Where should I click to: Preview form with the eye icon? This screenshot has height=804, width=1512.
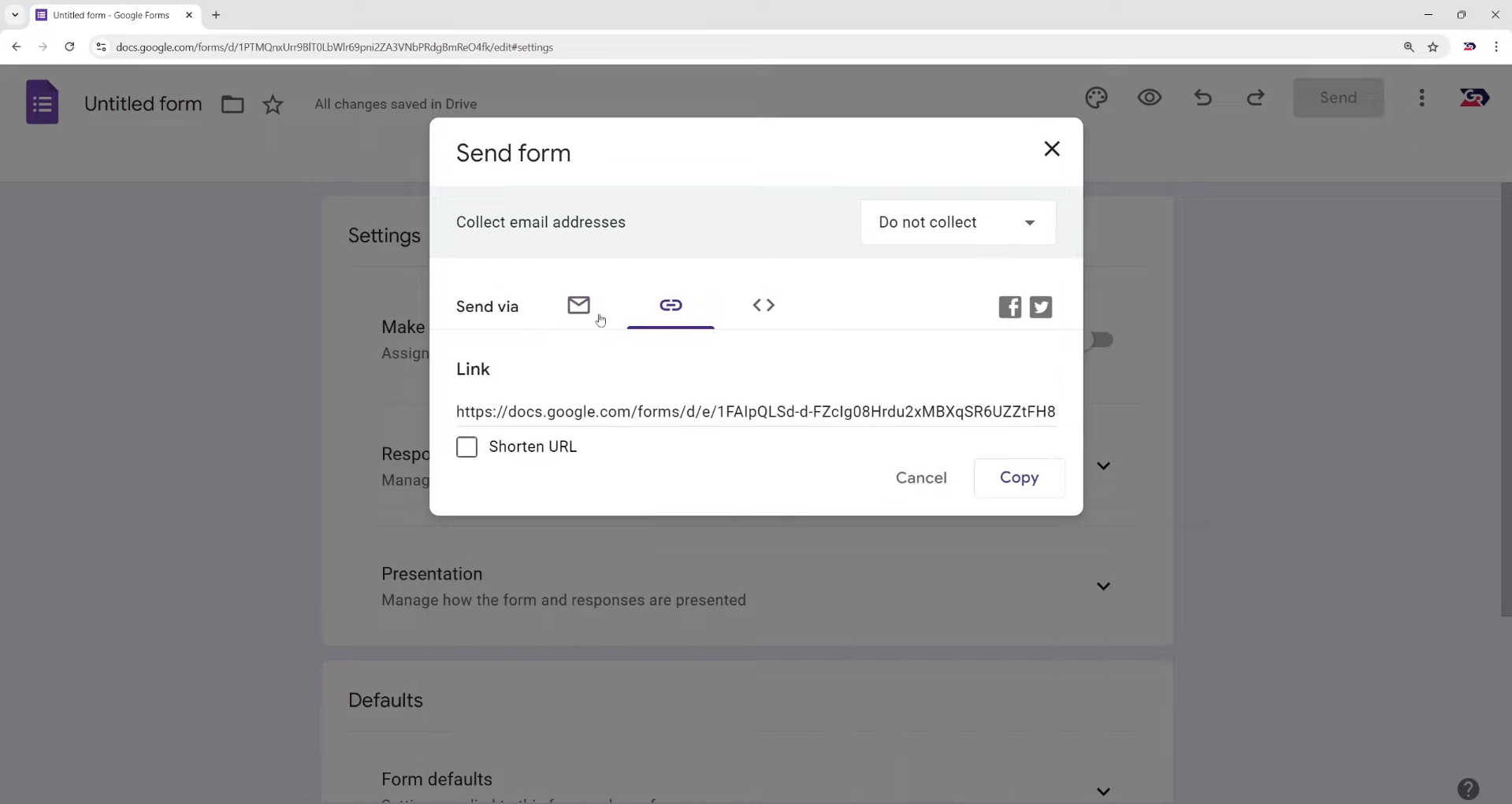1150,98
